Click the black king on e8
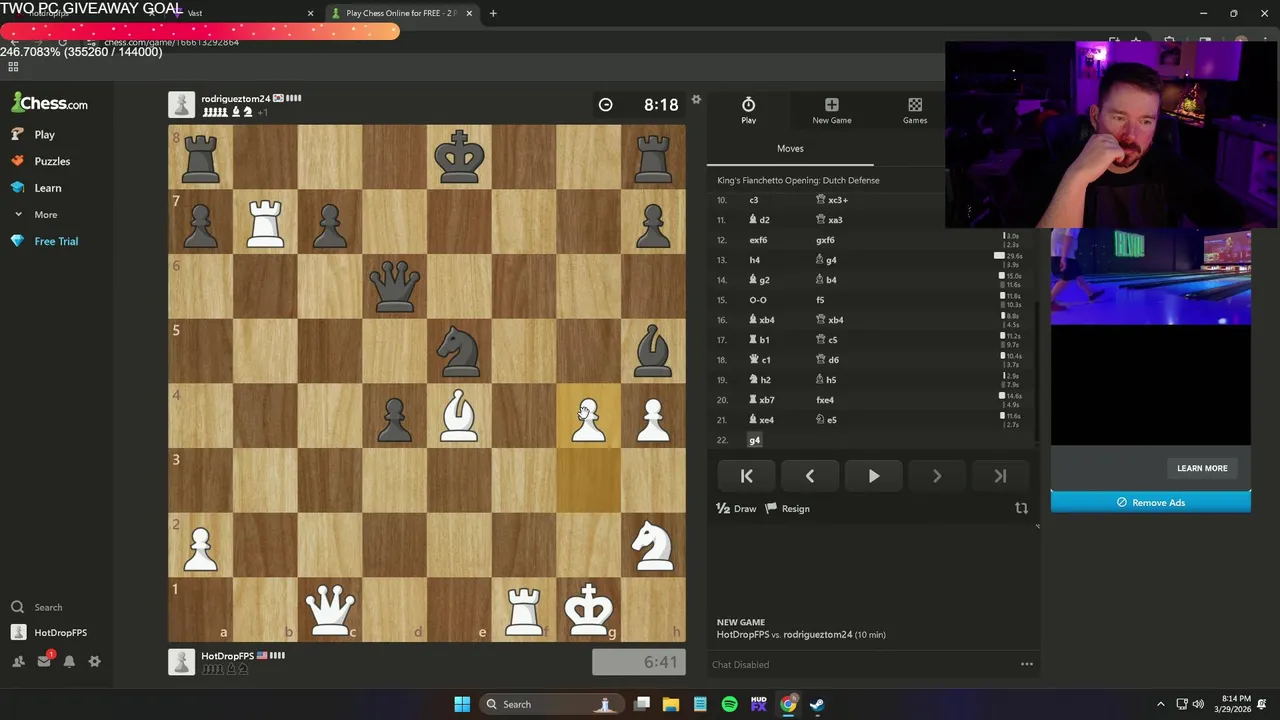This screenshot has height=720, width=1280. point(459,157)
